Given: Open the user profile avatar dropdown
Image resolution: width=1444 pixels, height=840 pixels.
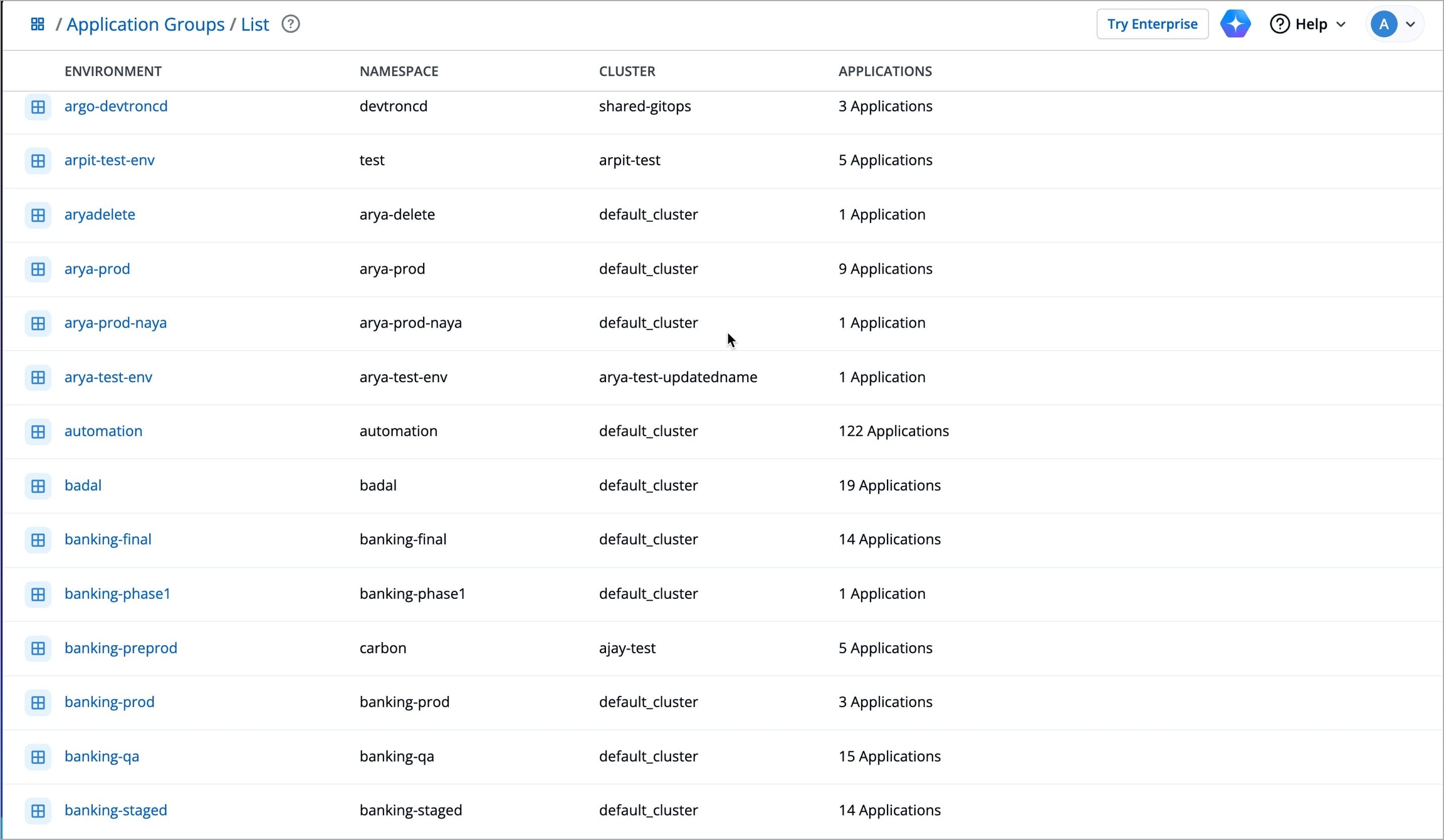Looking at the screenshot, I should coord(1393,24).
